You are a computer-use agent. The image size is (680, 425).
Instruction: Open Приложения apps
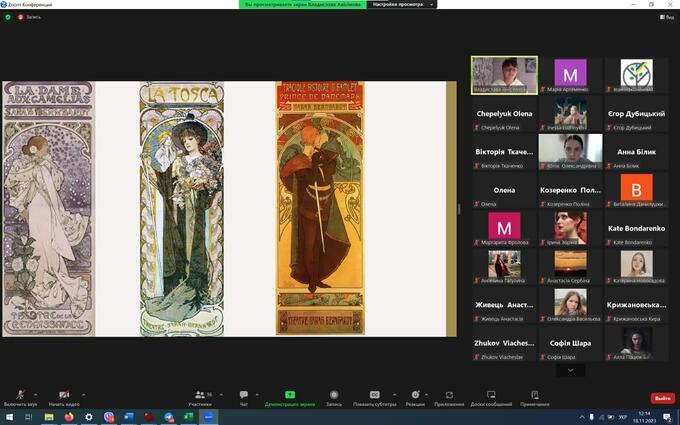click(449, 398)
